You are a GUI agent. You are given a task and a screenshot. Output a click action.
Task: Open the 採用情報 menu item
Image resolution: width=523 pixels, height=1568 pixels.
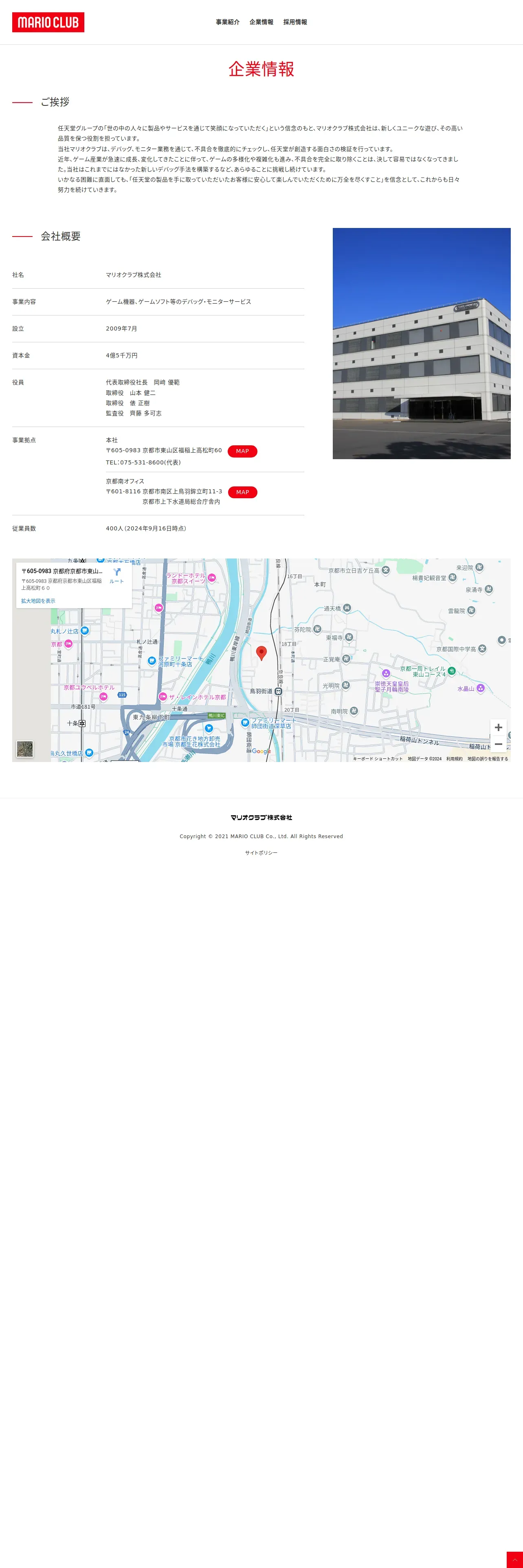295,22
